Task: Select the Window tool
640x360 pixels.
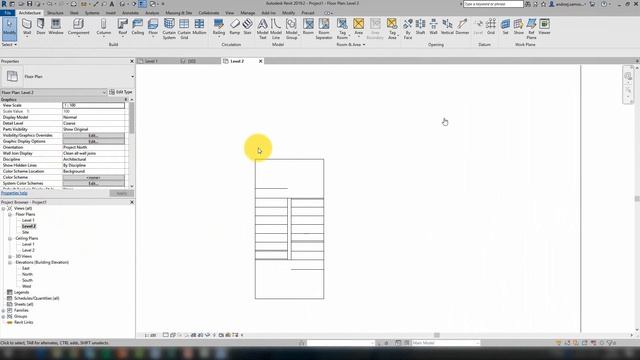Action: pos(56,27)
